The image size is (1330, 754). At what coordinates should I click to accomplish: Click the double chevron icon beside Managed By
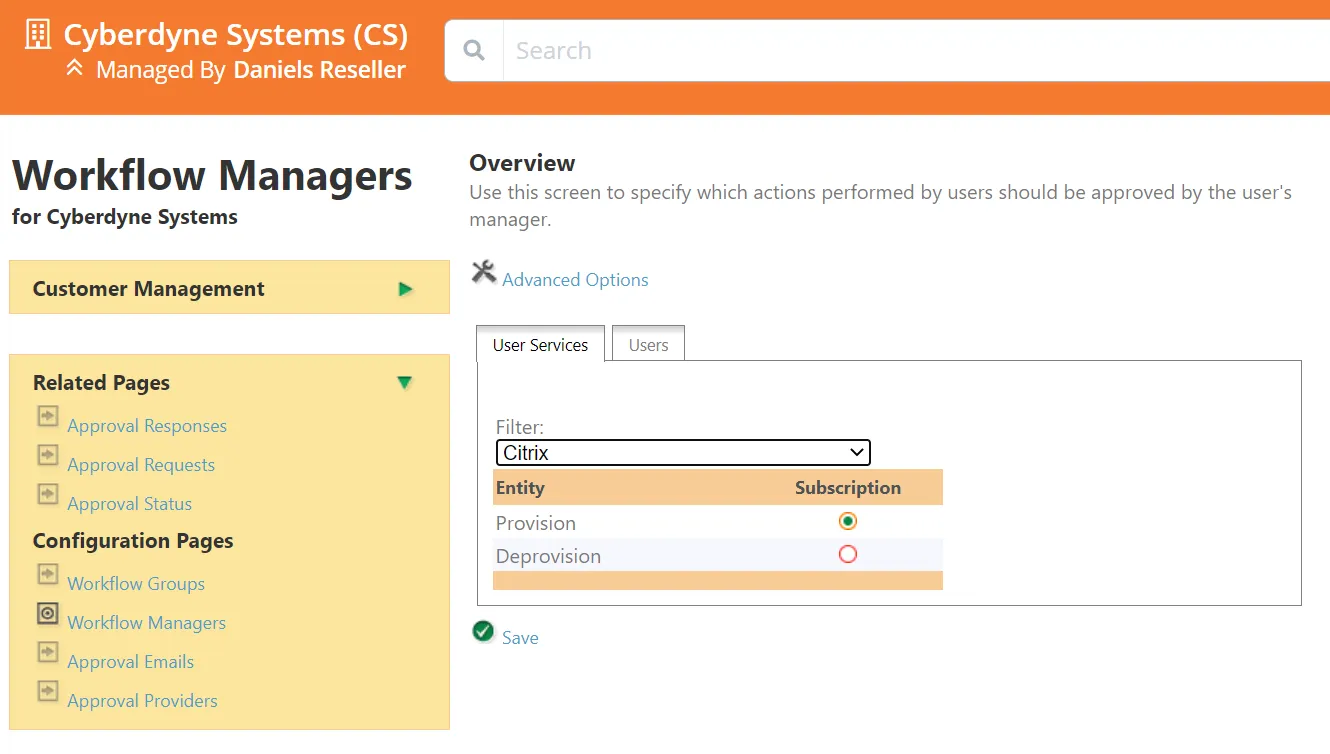point(74,69)
